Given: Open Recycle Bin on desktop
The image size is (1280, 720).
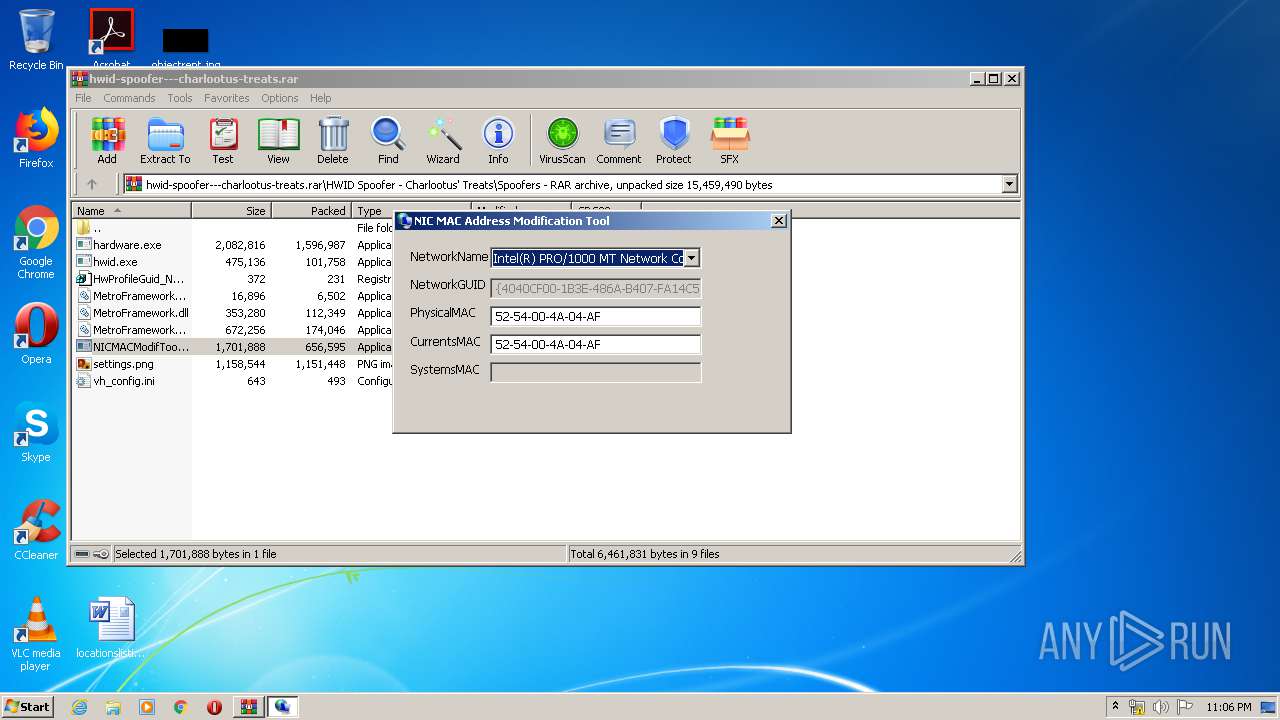Looking at the screenshot, I should [36, 40].
